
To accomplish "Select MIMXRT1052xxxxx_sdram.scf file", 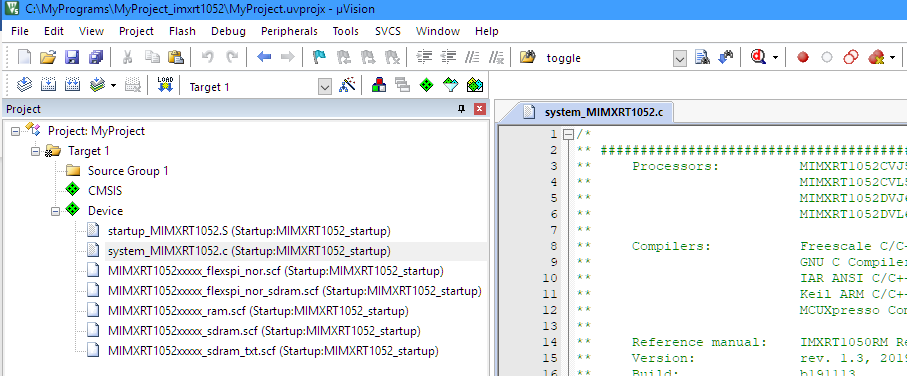I will pyautogui.click(x=264, y=331).
